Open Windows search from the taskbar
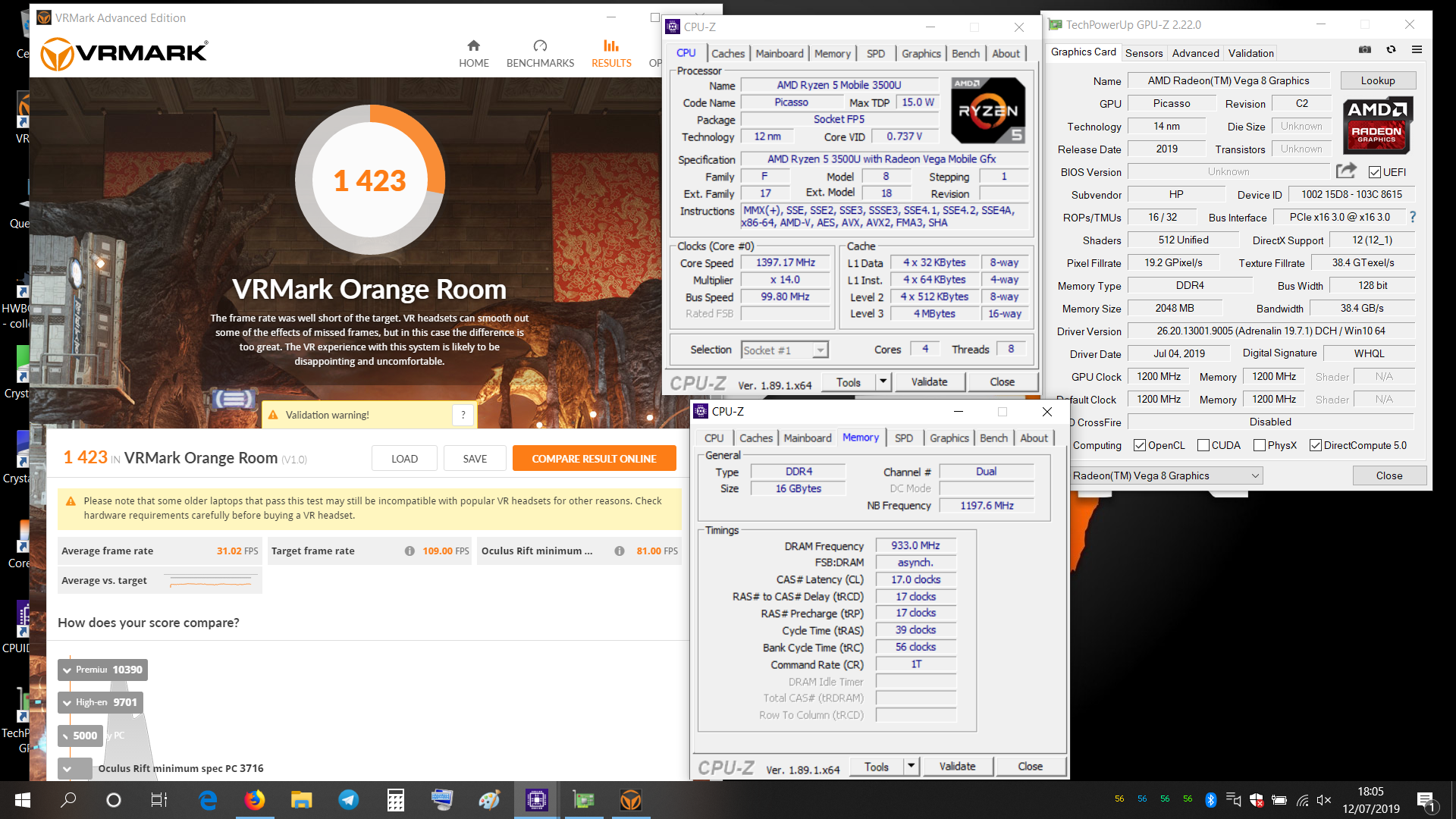The width and height of the screenshot is (1456, 819). click(x=68, y=800)
